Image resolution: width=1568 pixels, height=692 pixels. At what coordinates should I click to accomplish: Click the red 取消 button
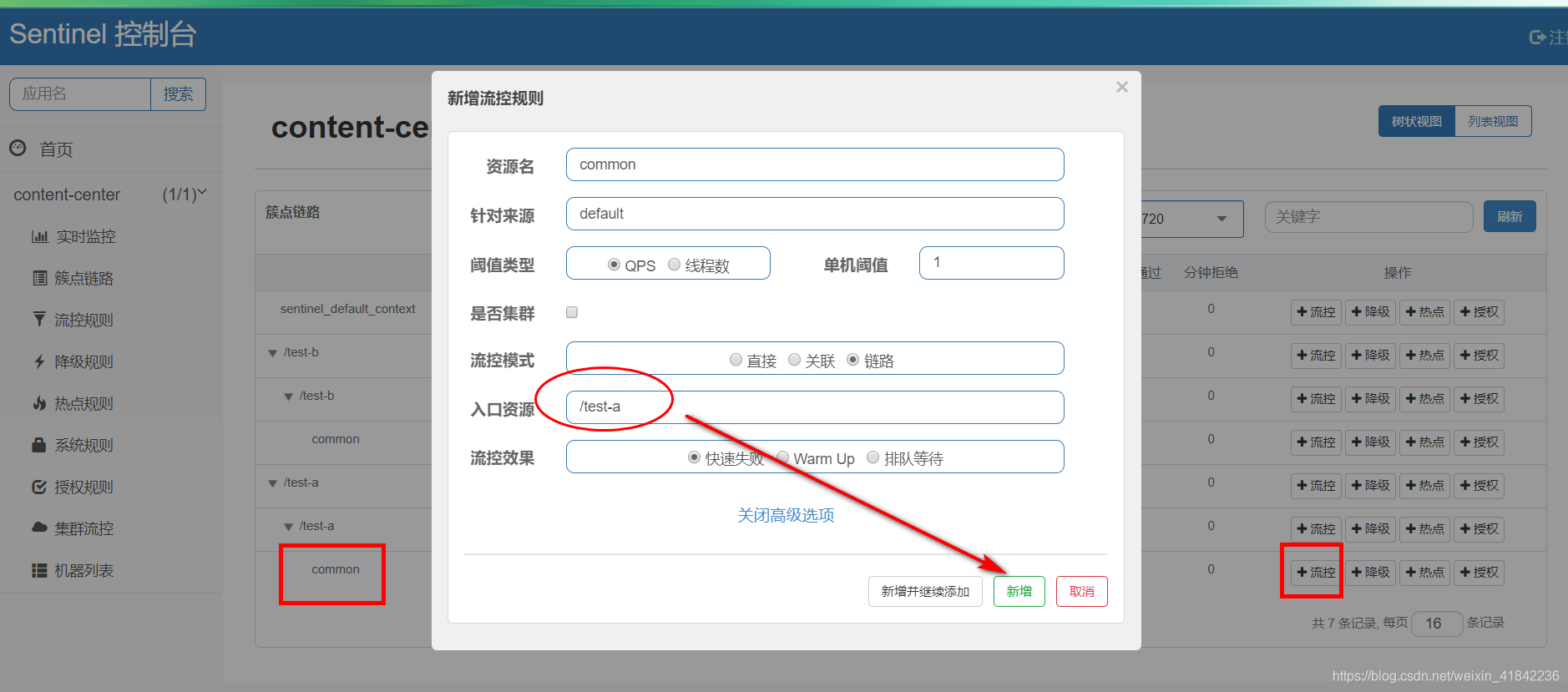1082,592
